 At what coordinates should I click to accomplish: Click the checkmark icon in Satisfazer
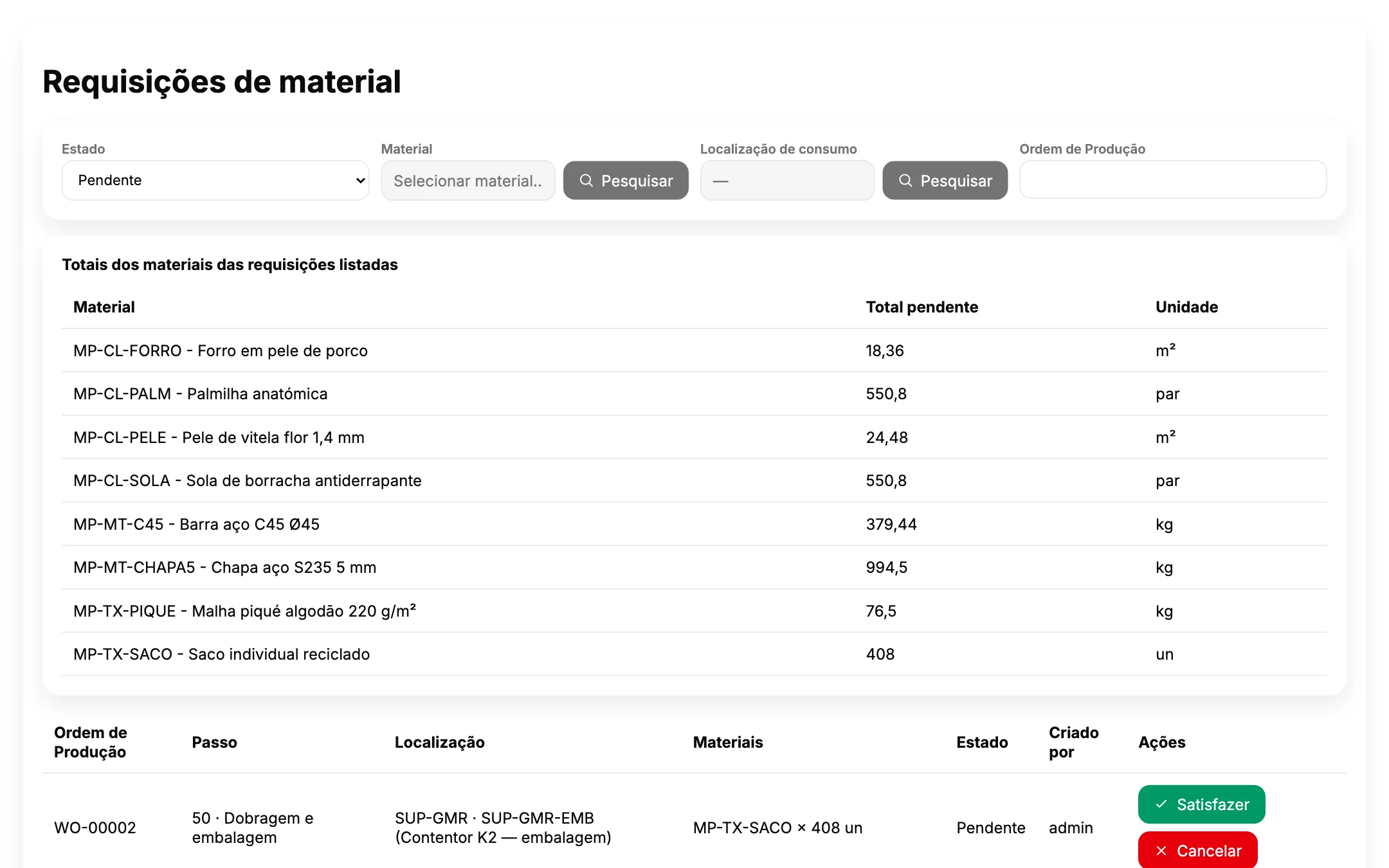pyautogui.click(x=1161, y=804)
